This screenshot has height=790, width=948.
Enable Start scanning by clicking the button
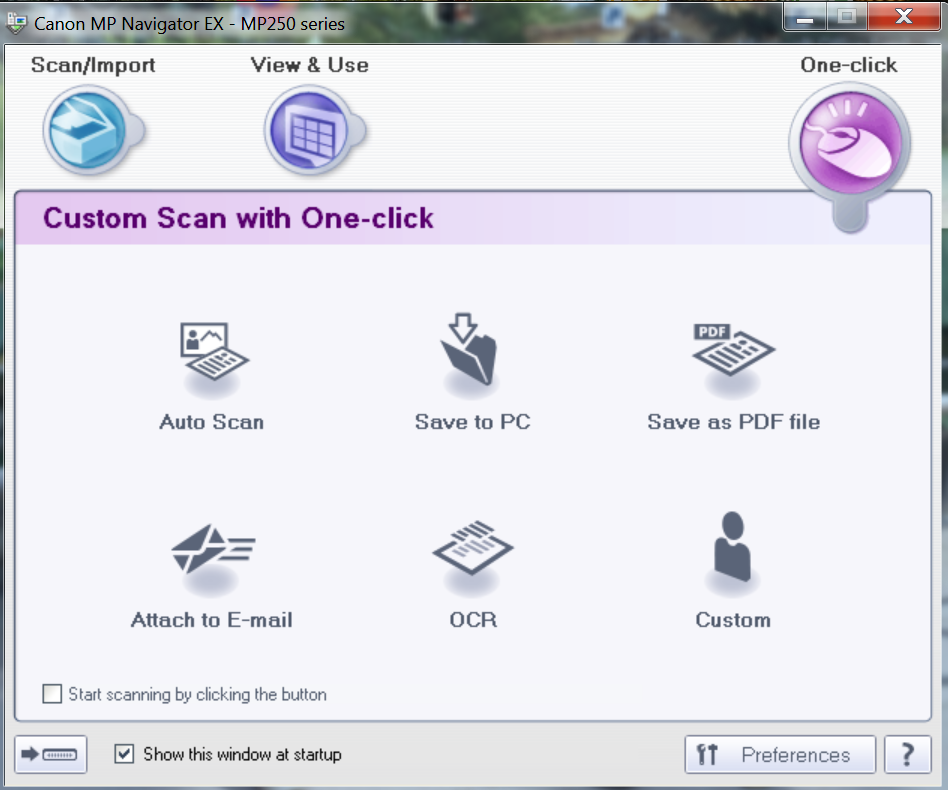tap(52, 694)
